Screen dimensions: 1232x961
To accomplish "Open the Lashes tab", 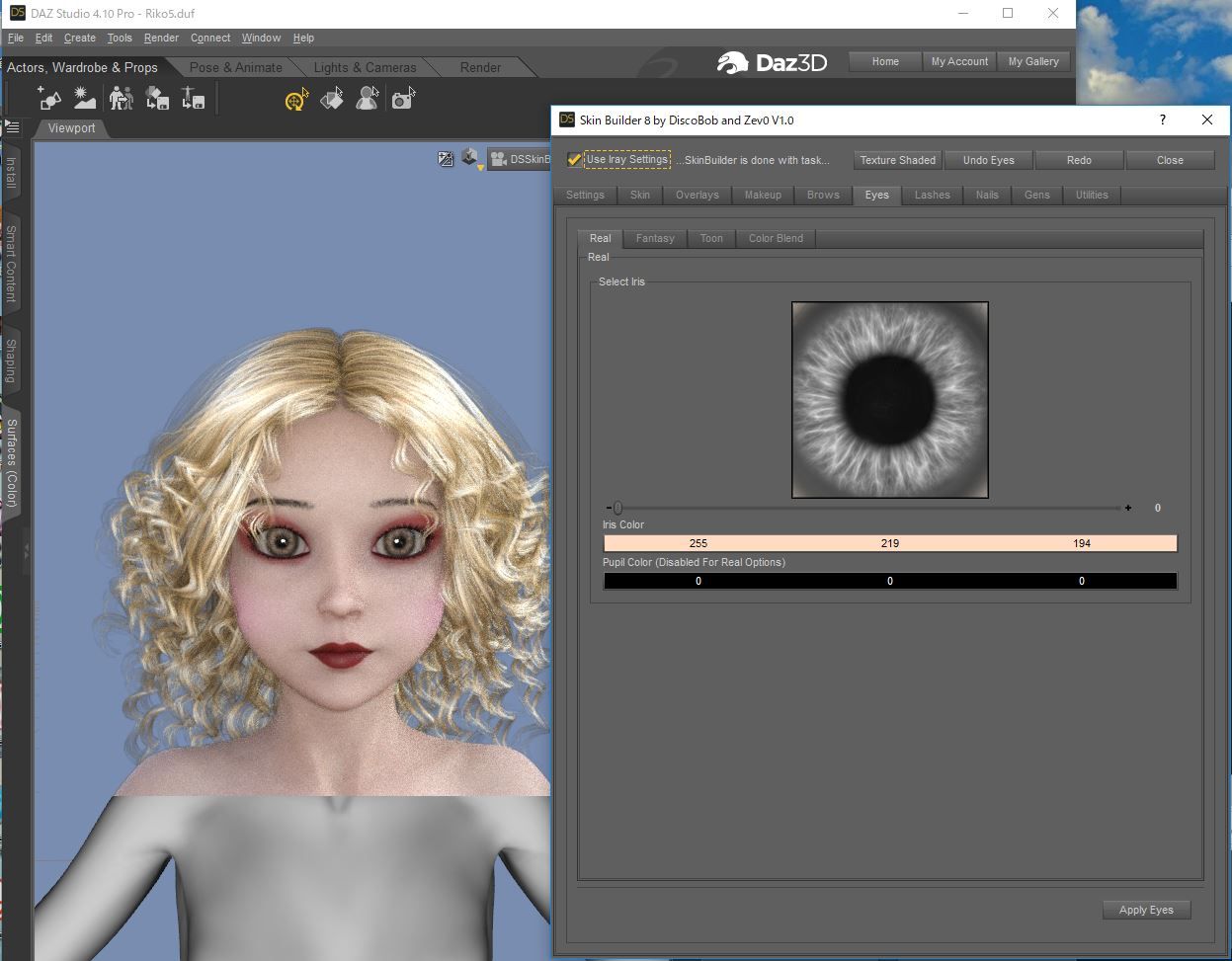I will coord(933,195).
